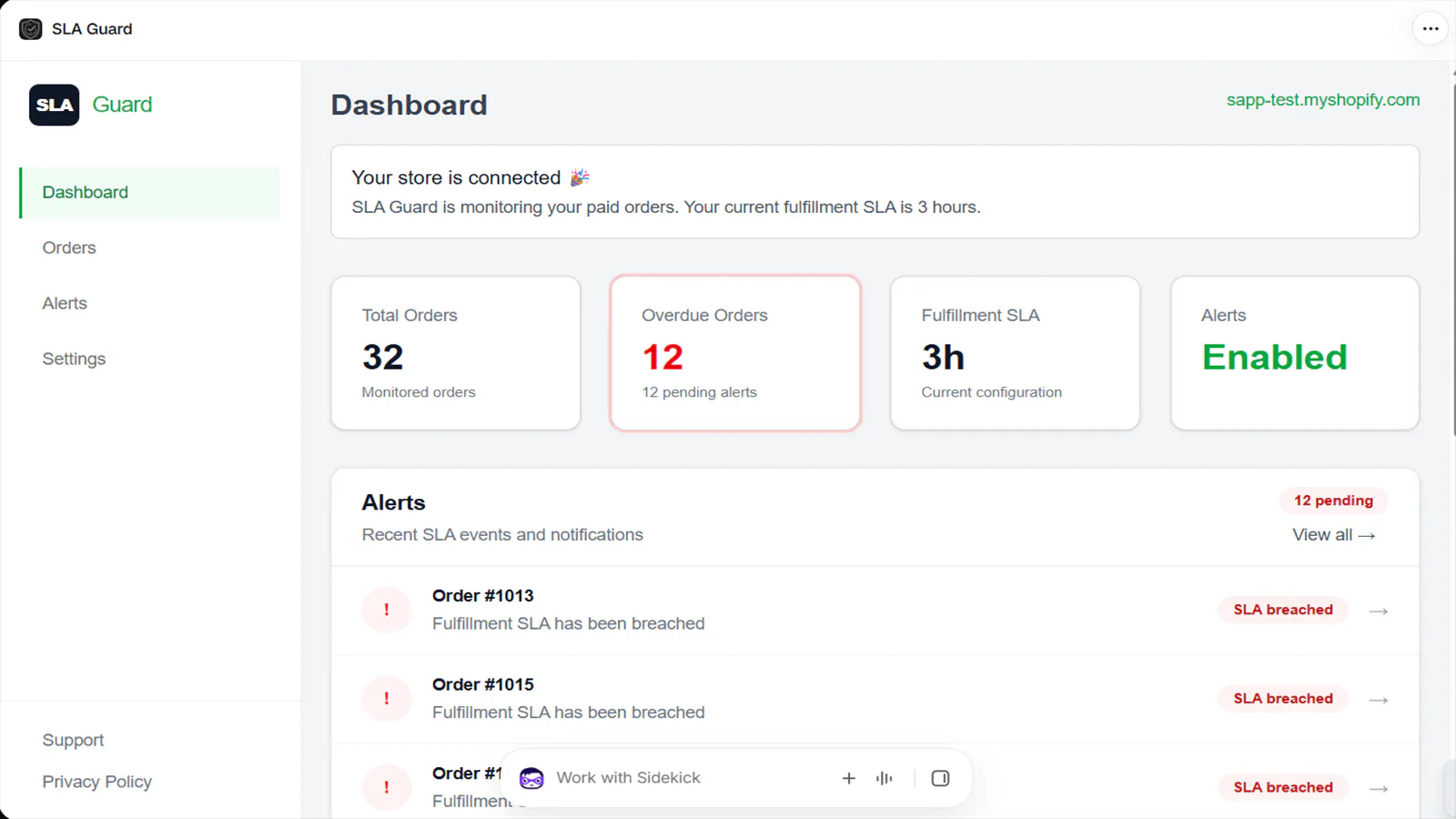Click the Dashboard page heading

point(409,105)
